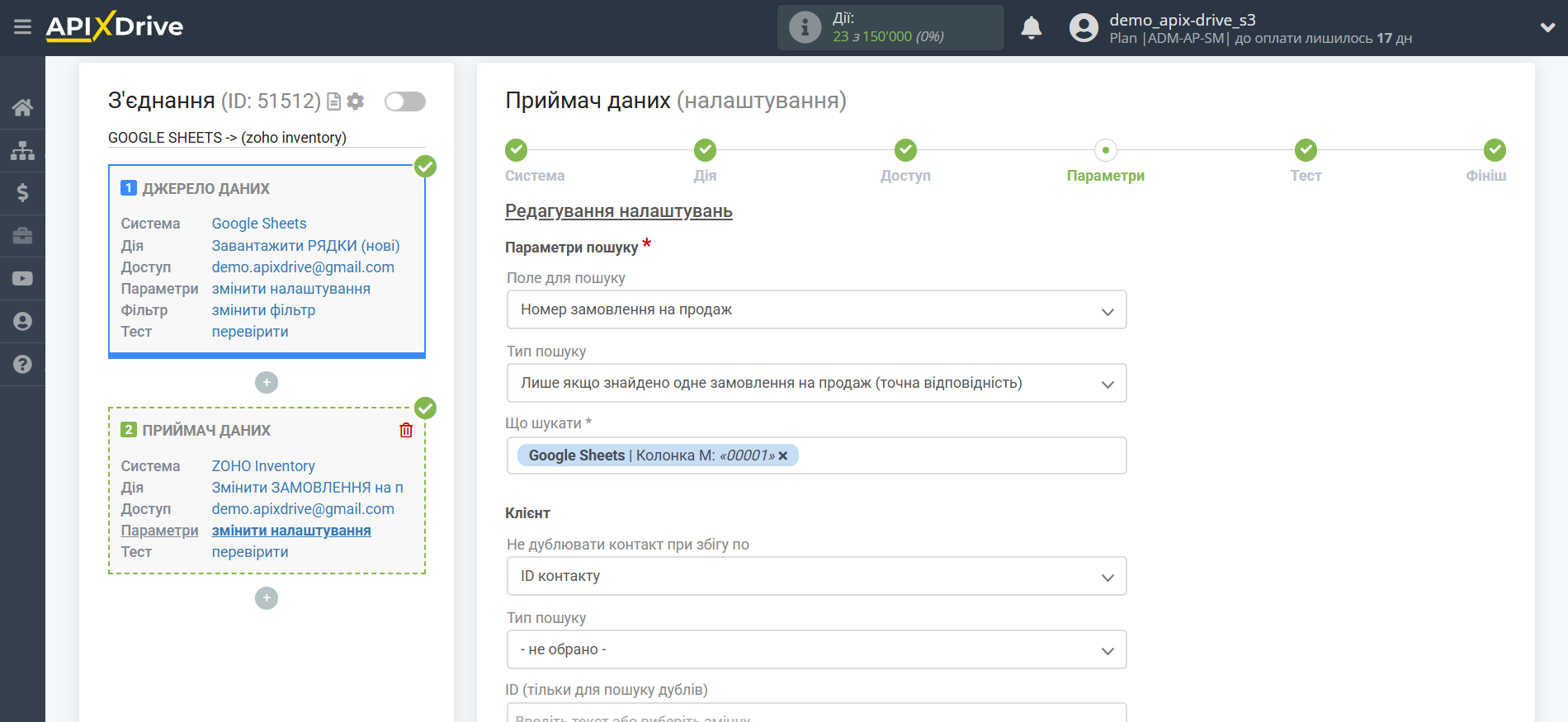Open the YouTube video icon in sidebar
Screen dimensions: 1568x722
pos(22,279)
